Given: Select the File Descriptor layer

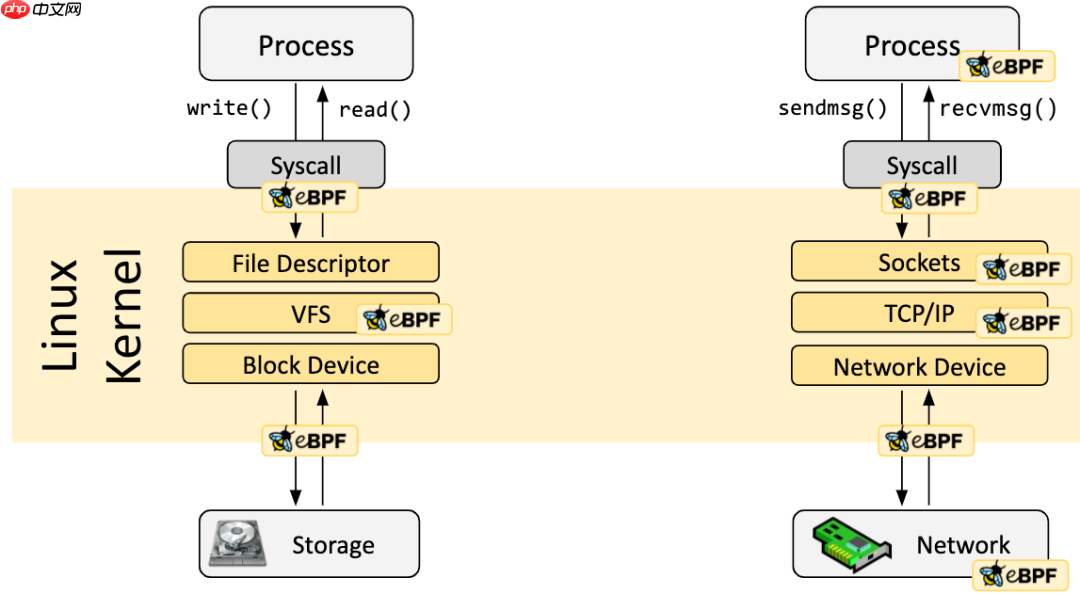Looking at the screenshot, I should tap(310, 263).
